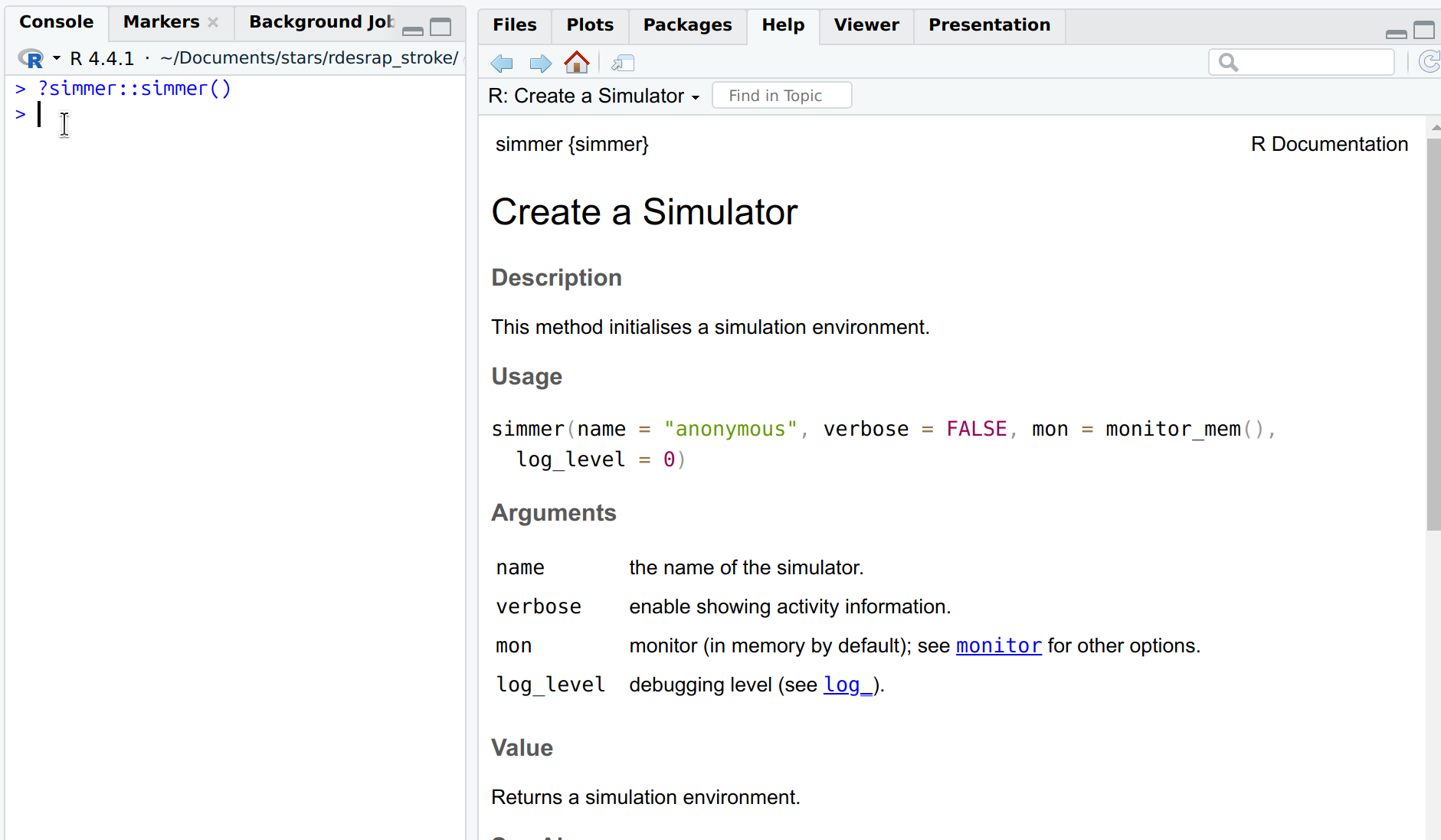Go back to previous help topic
The height and width of the screenshot is (840, 1441).
point(502,63)
